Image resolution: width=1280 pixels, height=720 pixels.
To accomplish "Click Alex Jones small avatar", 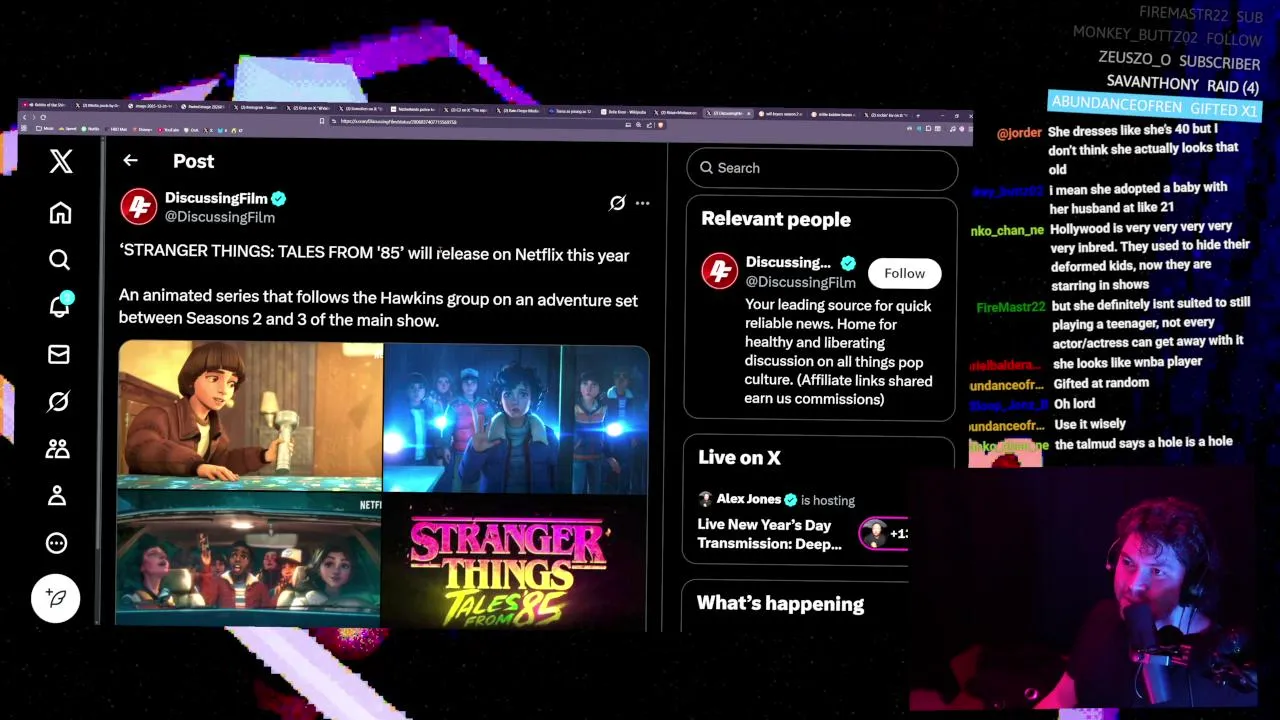I will 705,499.
